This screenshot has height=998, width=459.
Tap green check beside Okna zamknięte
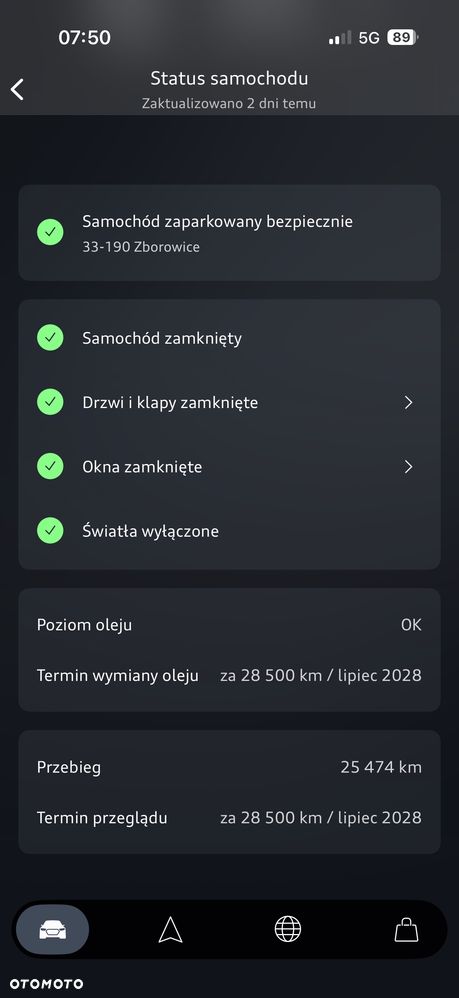(x=50, y=467)
